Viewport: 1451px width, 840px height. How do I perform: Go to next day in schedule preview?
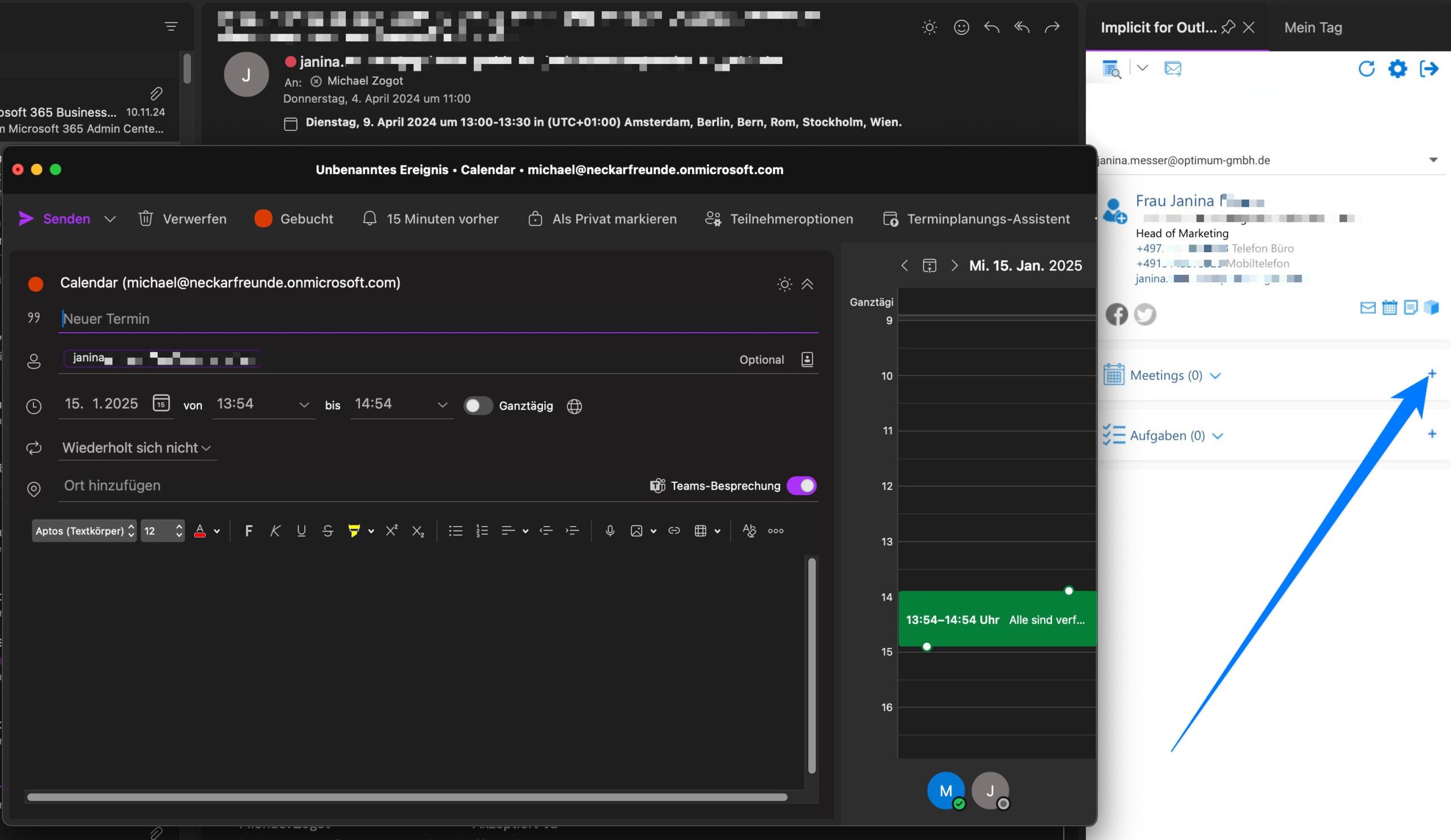point(954,265)
